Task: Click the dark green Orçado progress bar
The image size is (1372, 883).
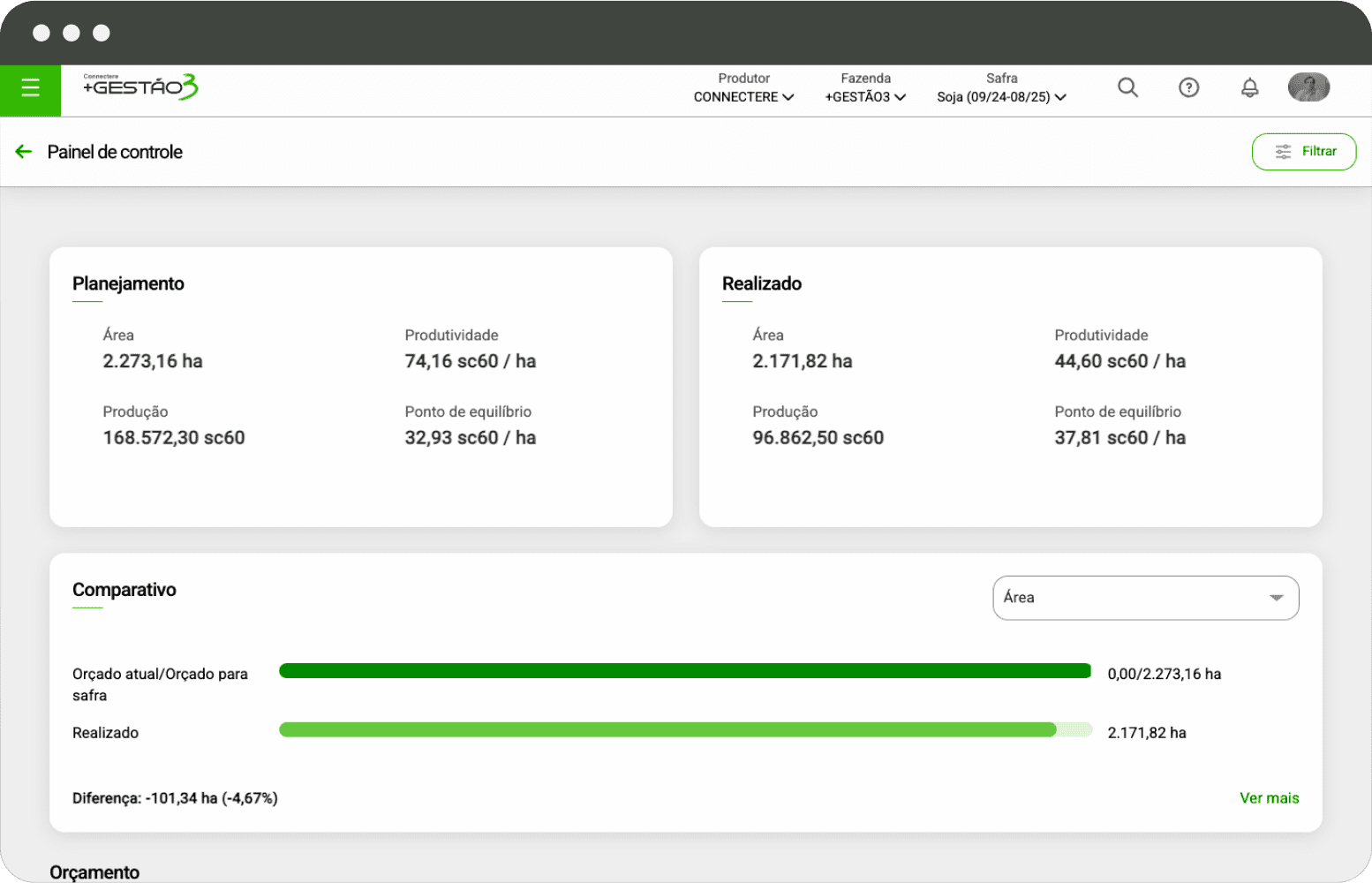Action: 684,671
